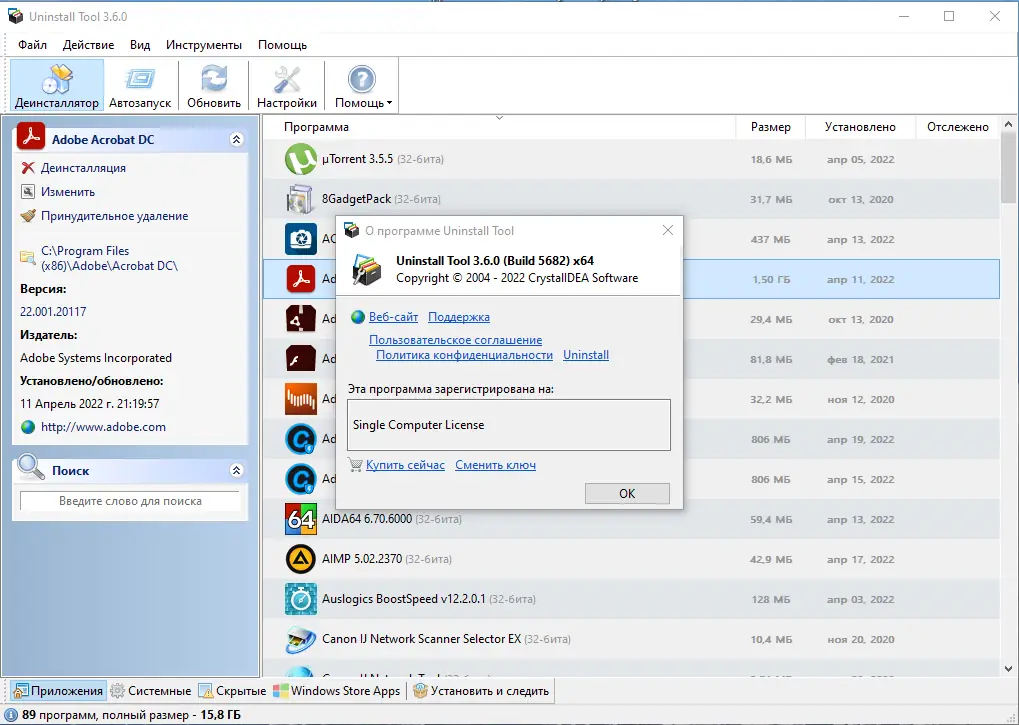The height and width of the screenshot is (725, 1019).
Task: Click the search field in Поиск panel
Action: point(130,501)
